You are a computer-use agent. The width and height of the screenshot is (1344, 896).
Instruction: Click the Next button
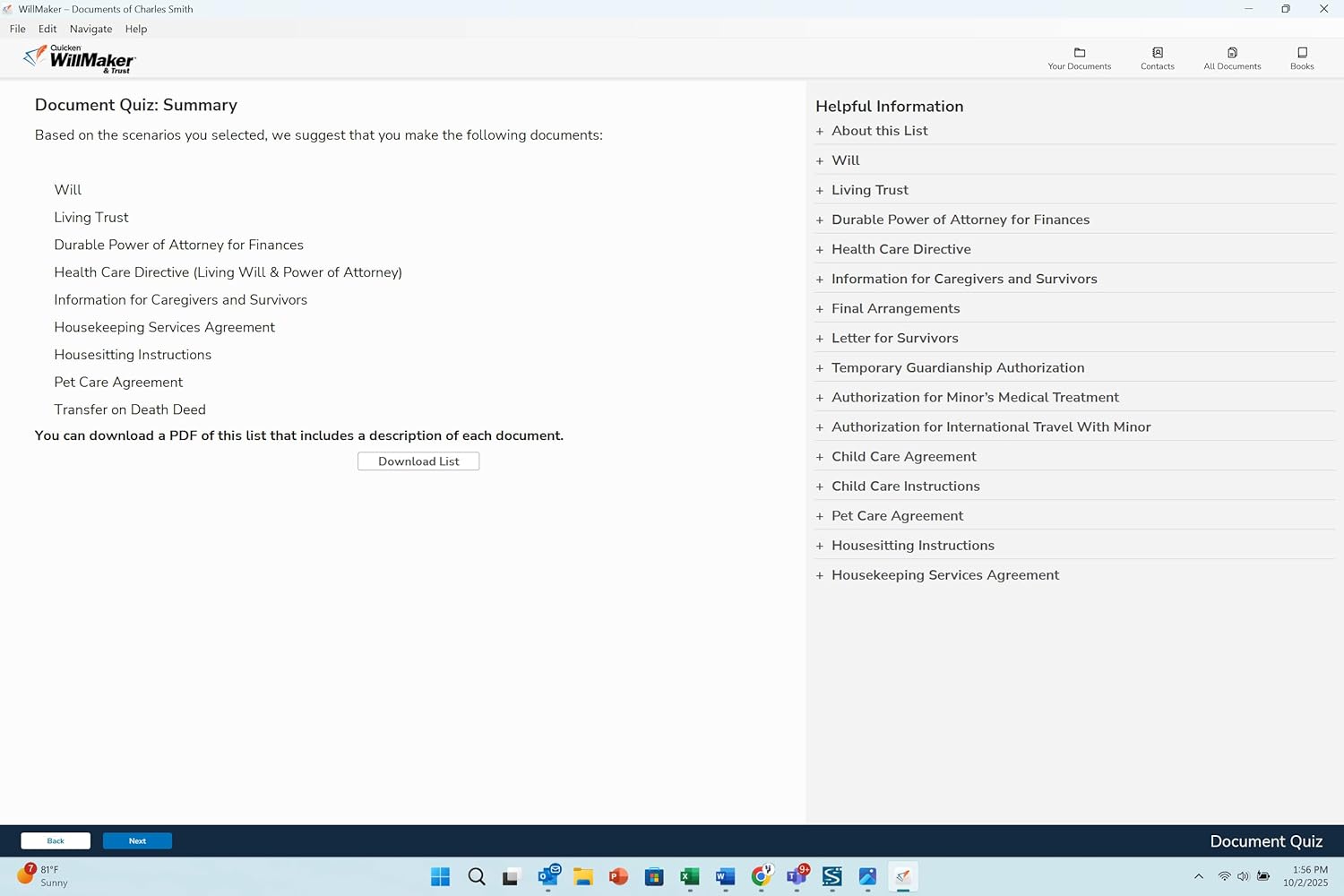(137, 840)
